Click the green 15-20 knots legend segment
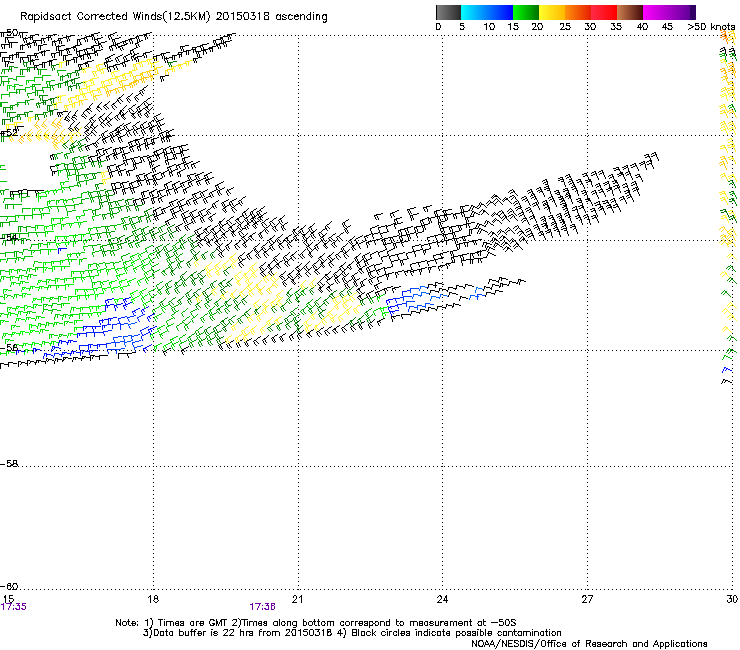The height and width of the screenshot is (650, 740). 526,12
